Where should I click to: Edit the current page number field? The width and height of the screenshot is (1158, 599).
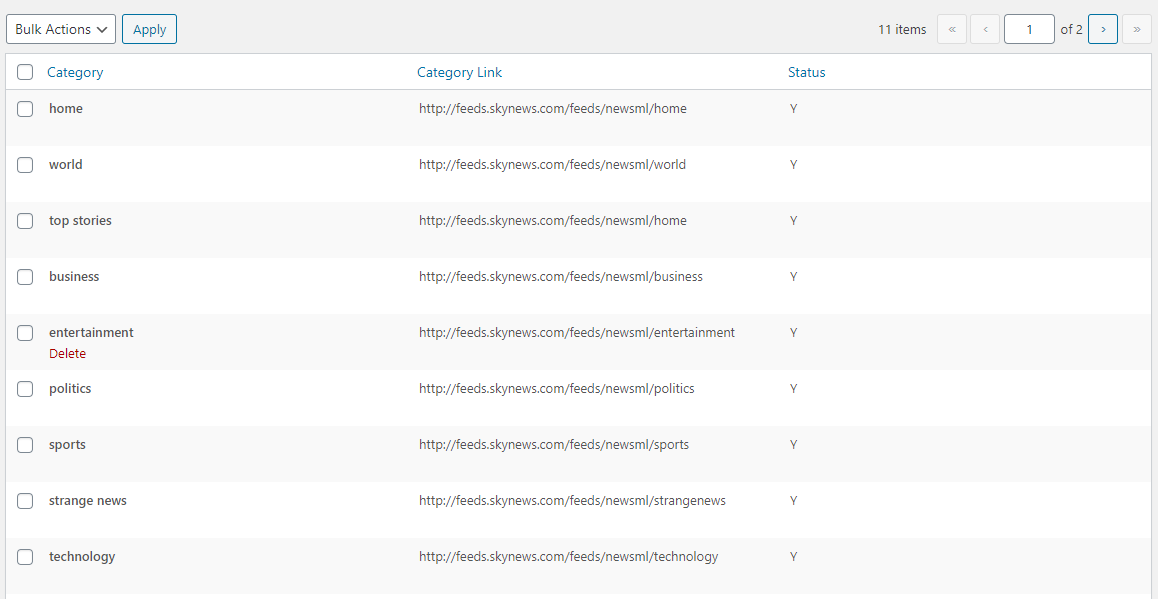pos(1028,29)
